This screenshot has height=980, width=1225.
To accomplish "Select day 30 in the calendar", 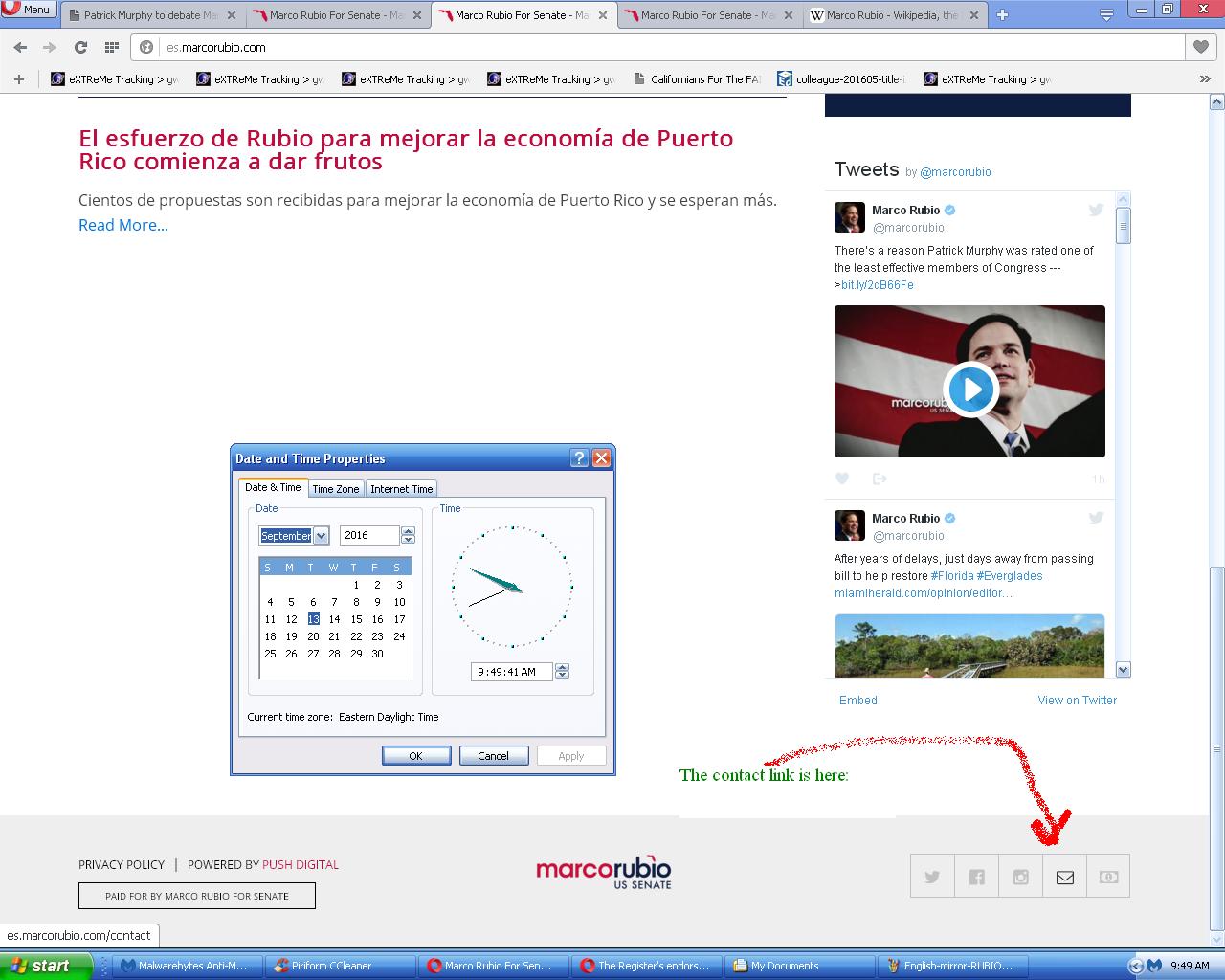I will point(377,654).
